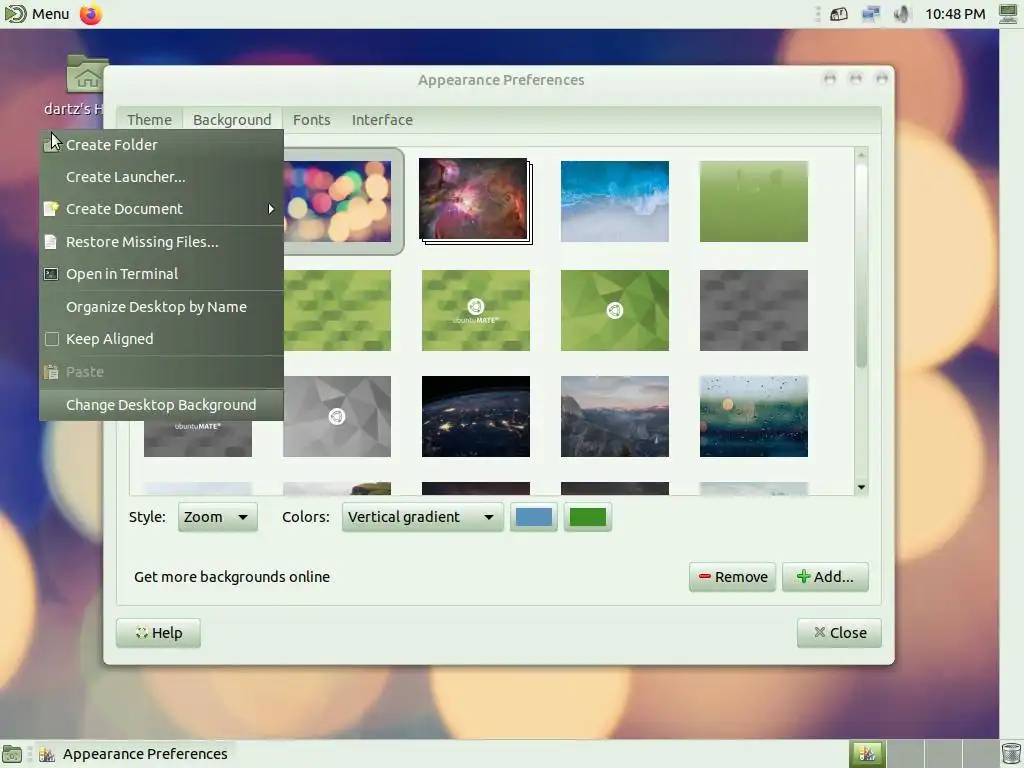Click the Close button in dialog
The height and width of the screenshot is (768, 1024).
pyautogui.click(x=839, y=633)
